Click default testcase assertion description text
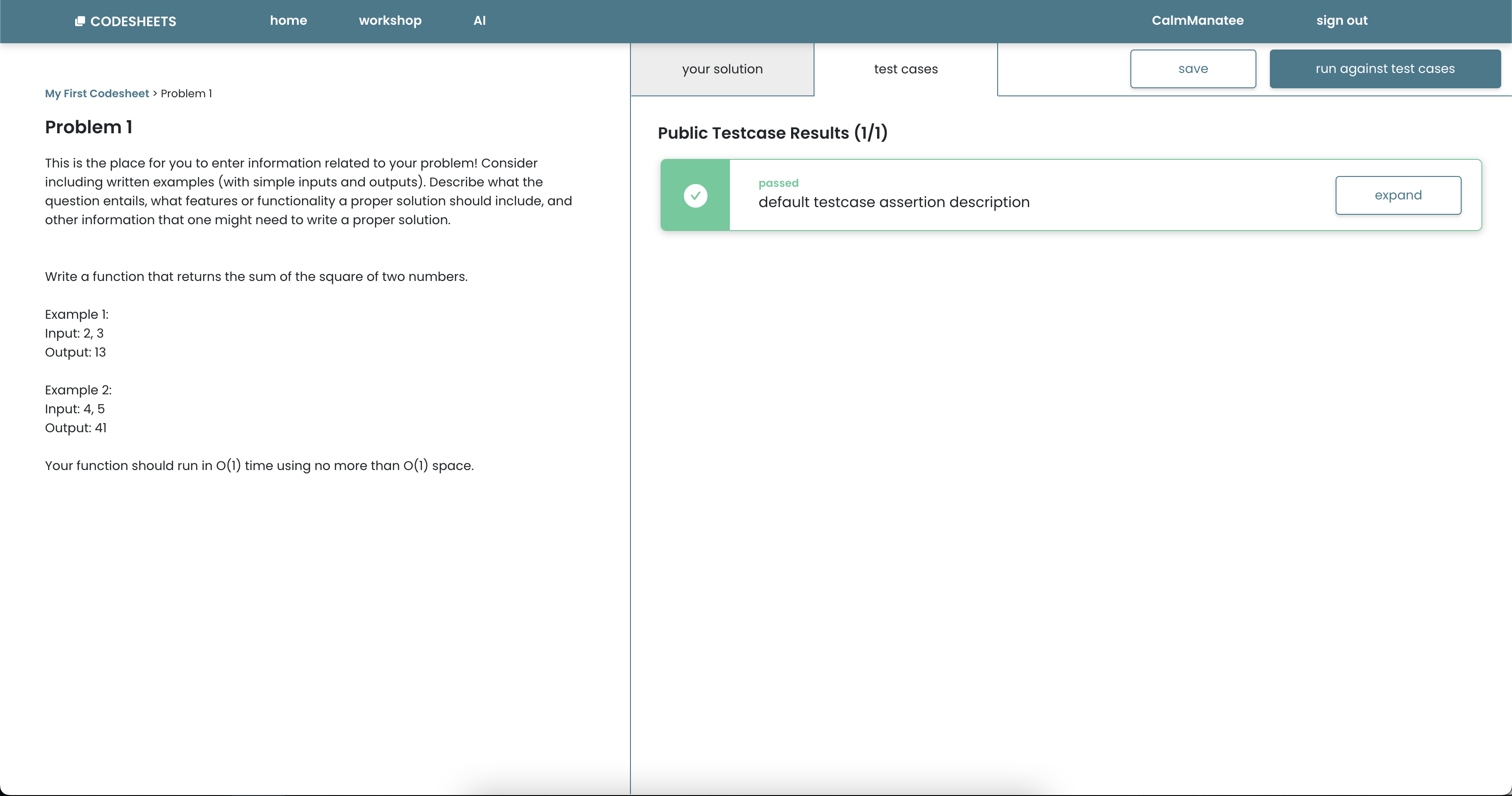This screenshot has width=1512, height=796. (x=893, y=202)
